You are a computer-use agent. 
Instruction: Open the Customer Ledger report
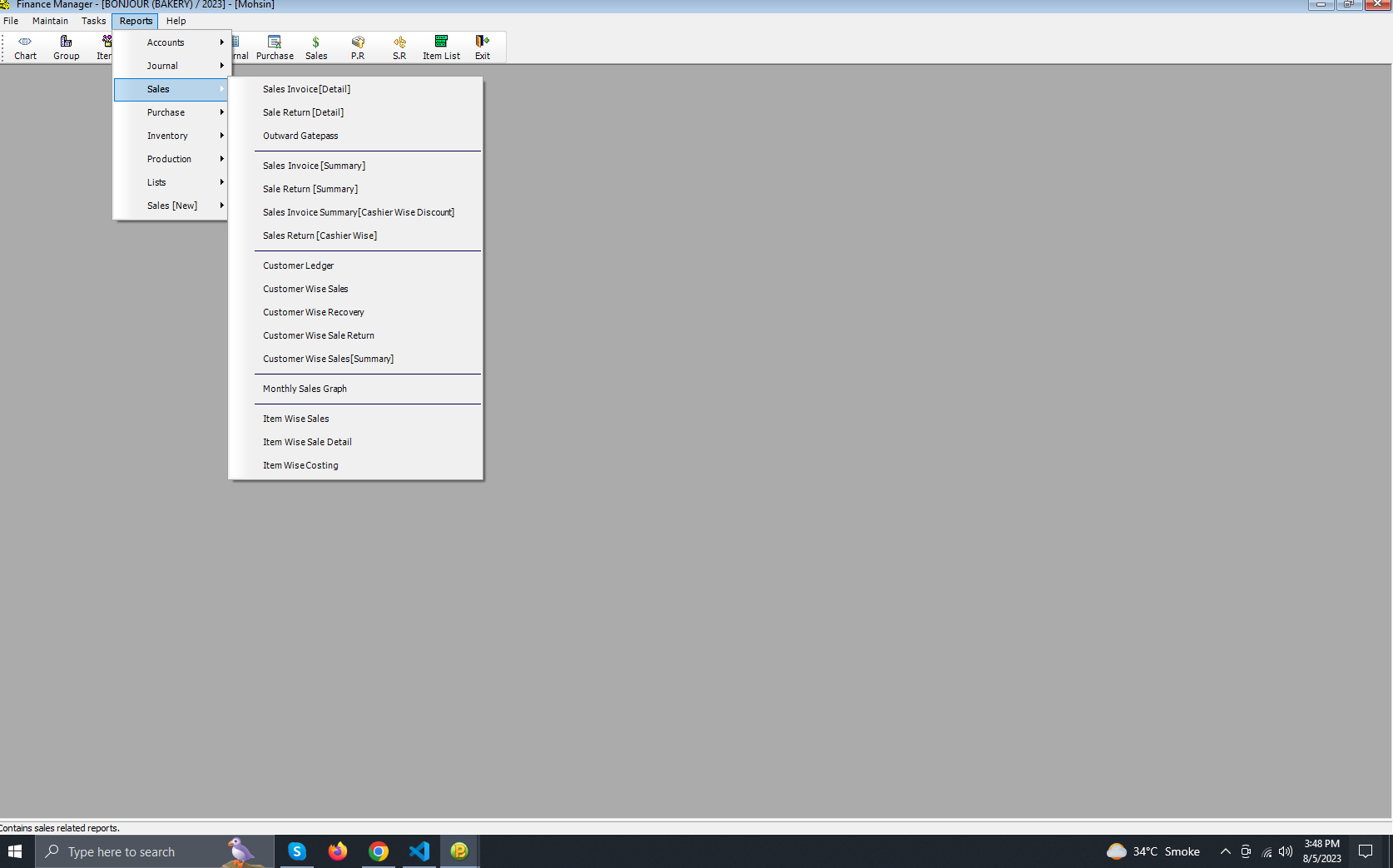pyautogui.click(x=298, y=265)
